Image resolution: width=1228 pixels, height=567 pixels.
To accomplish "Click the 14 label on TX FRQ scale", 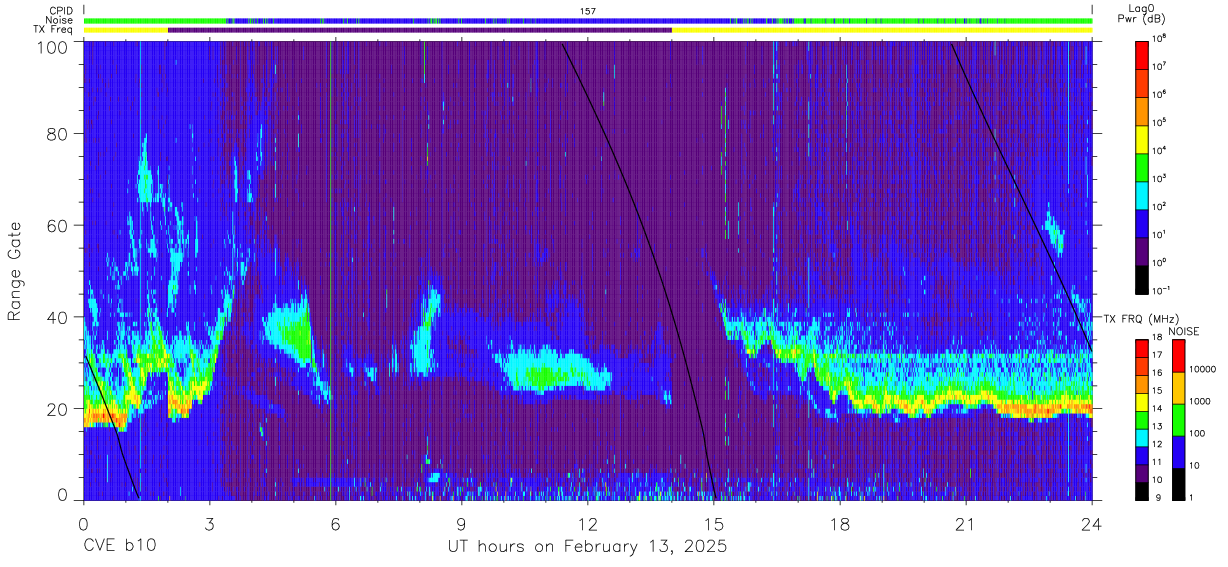I will (1157, 410).
